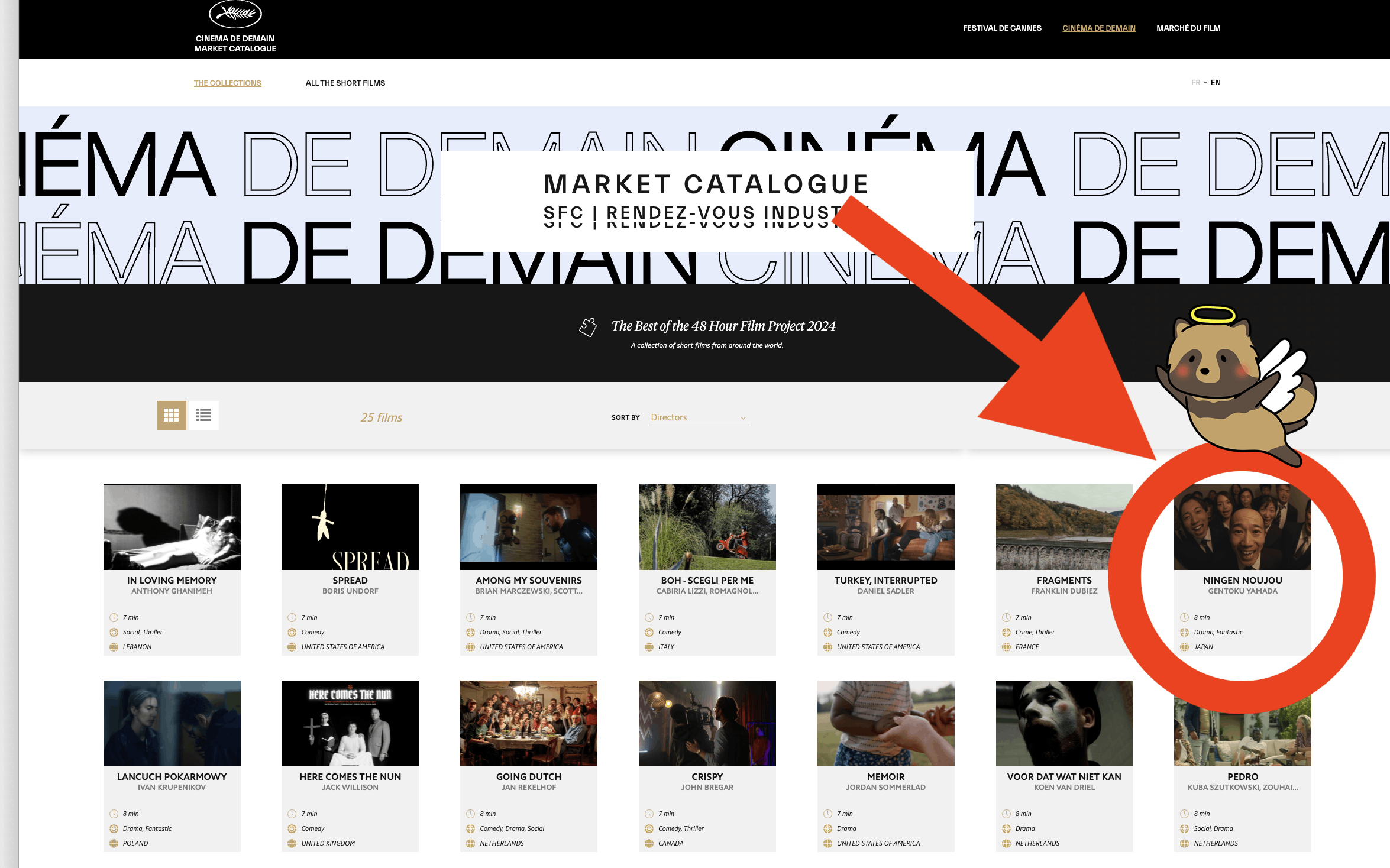
Task: Click the Sort By dropdown chevron arrow
Action: tap(743, 418)
